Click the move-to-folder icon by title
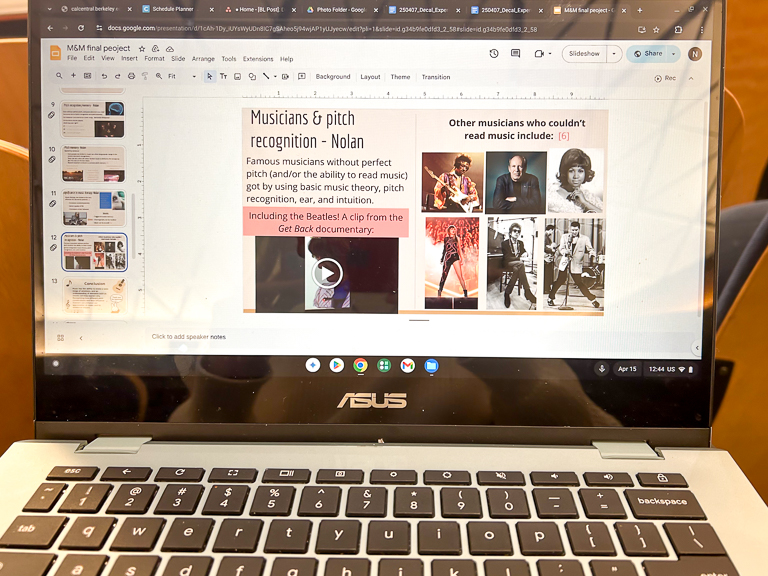 [x=156, y=48]
